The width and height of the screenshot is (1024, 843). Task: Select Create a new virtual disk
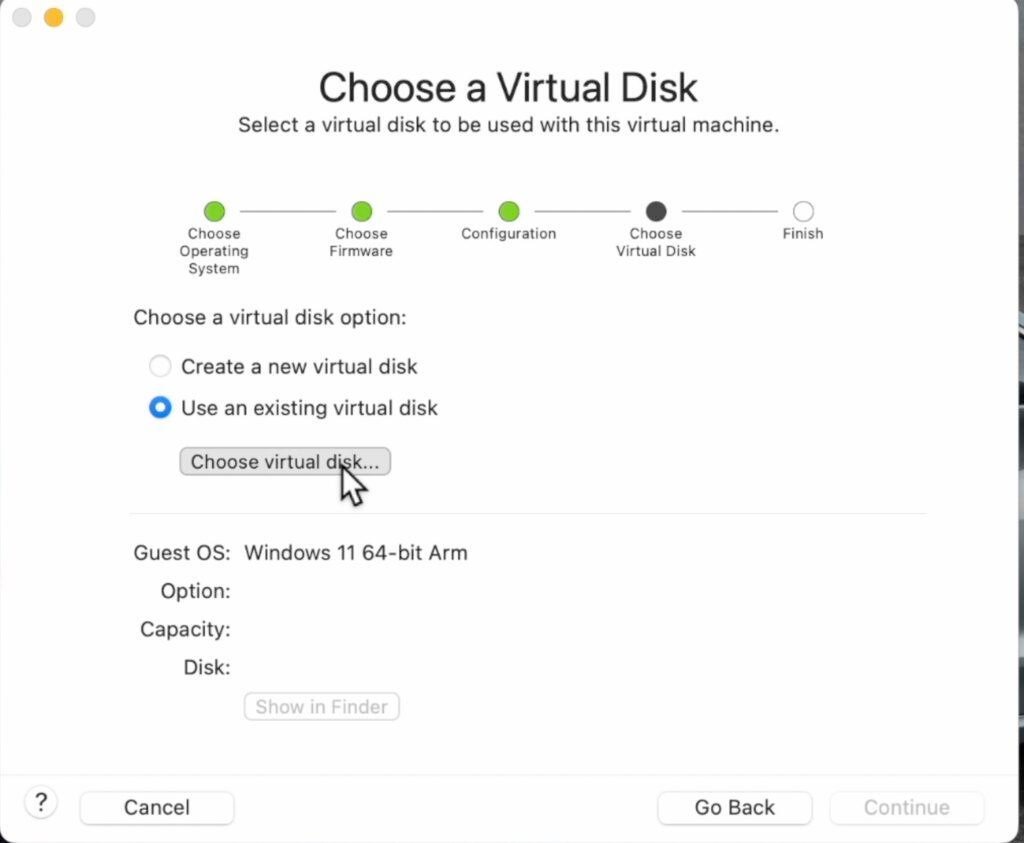pyautogui.click(x=160, y=366)
